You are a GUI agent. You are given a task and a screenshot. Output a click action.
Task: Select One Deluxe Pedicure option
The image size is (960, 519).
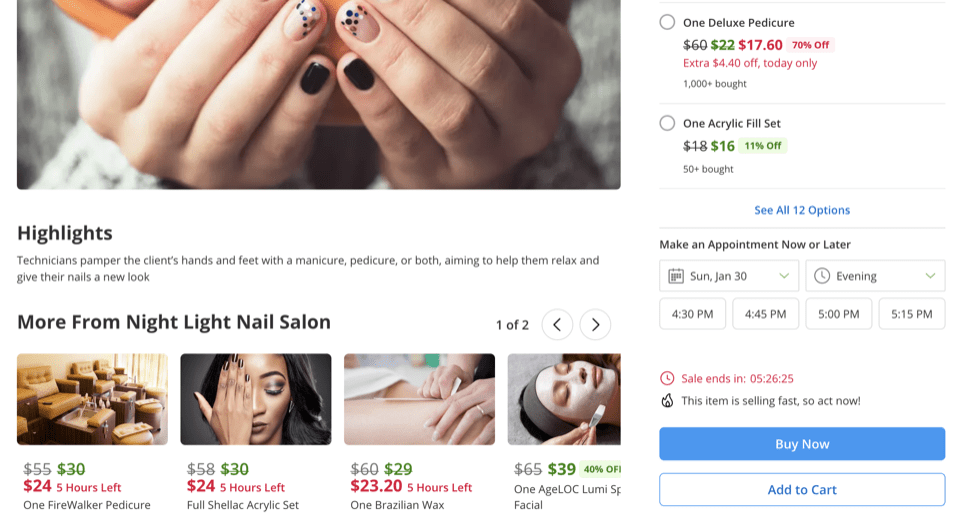pos(667,22)
